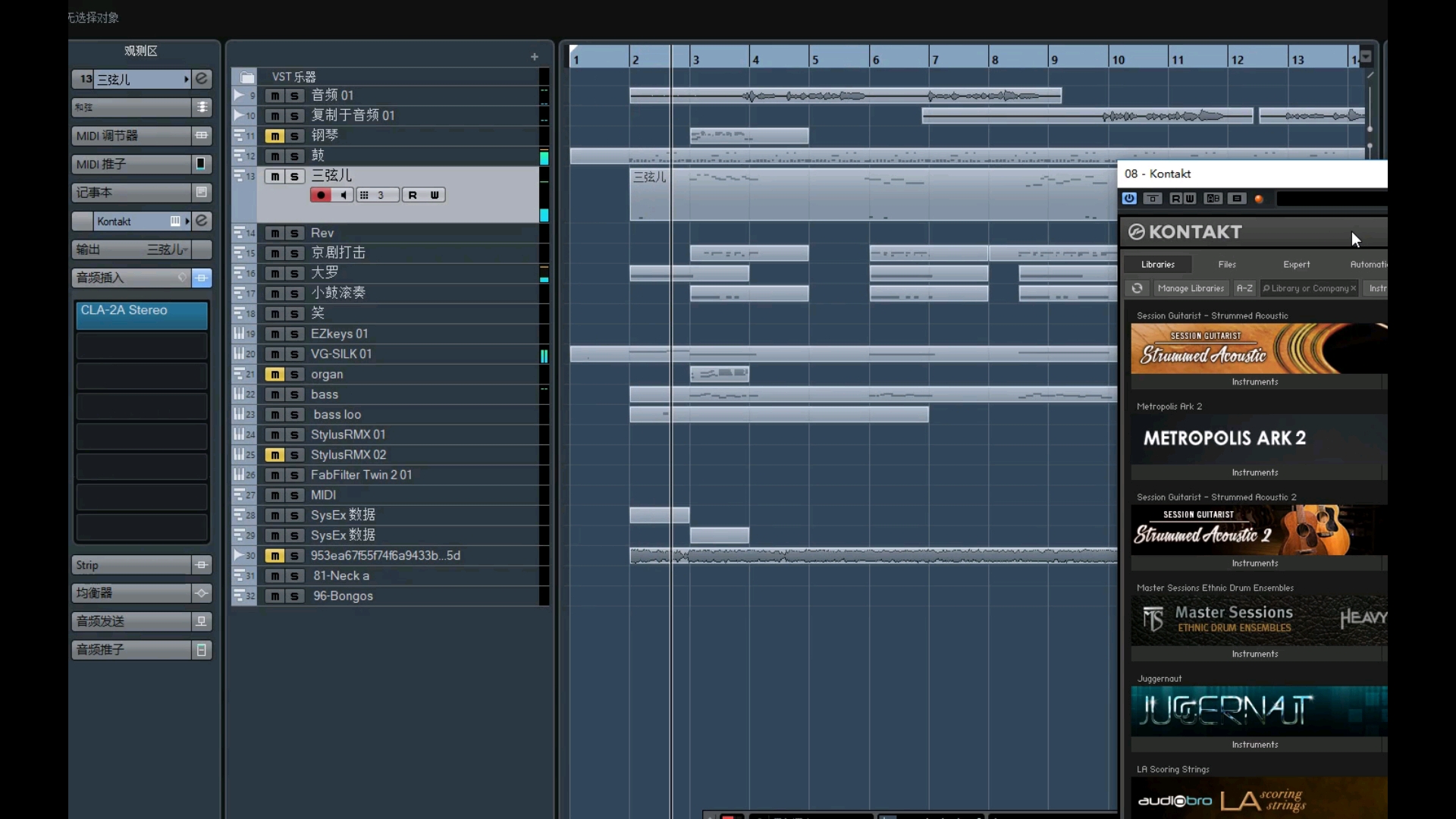
Task: Click the instrument track icon for EZkeys 01
Action: 239,334
